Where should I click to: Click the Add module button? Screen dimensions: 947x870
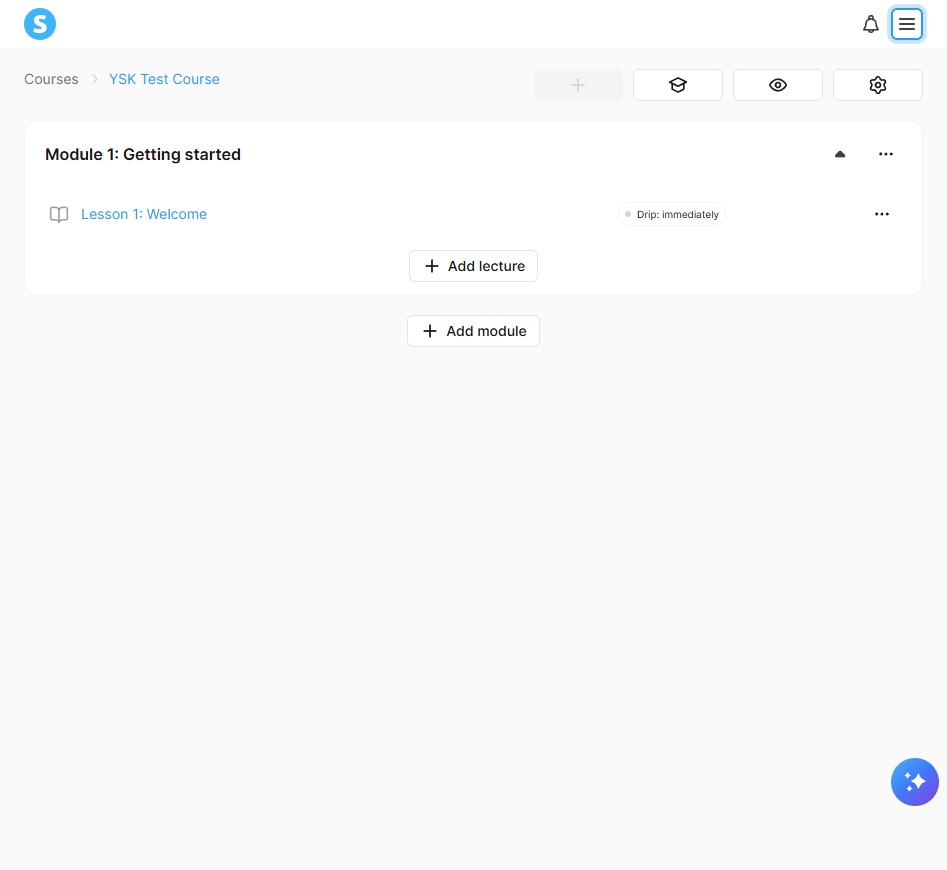474,331
